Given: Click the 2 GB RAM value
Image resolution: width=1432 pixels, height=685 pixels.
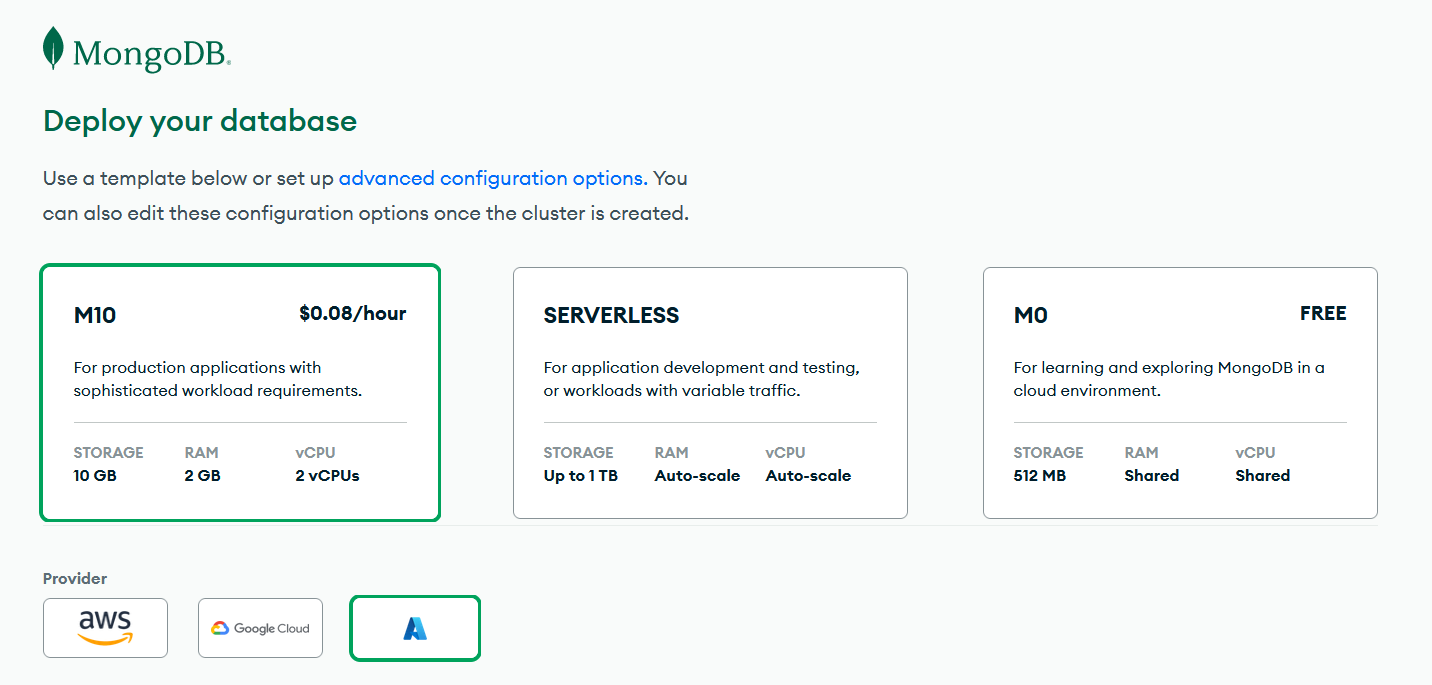Looking at the screenshot, I should pyautogui.click(x=203, y=476).
